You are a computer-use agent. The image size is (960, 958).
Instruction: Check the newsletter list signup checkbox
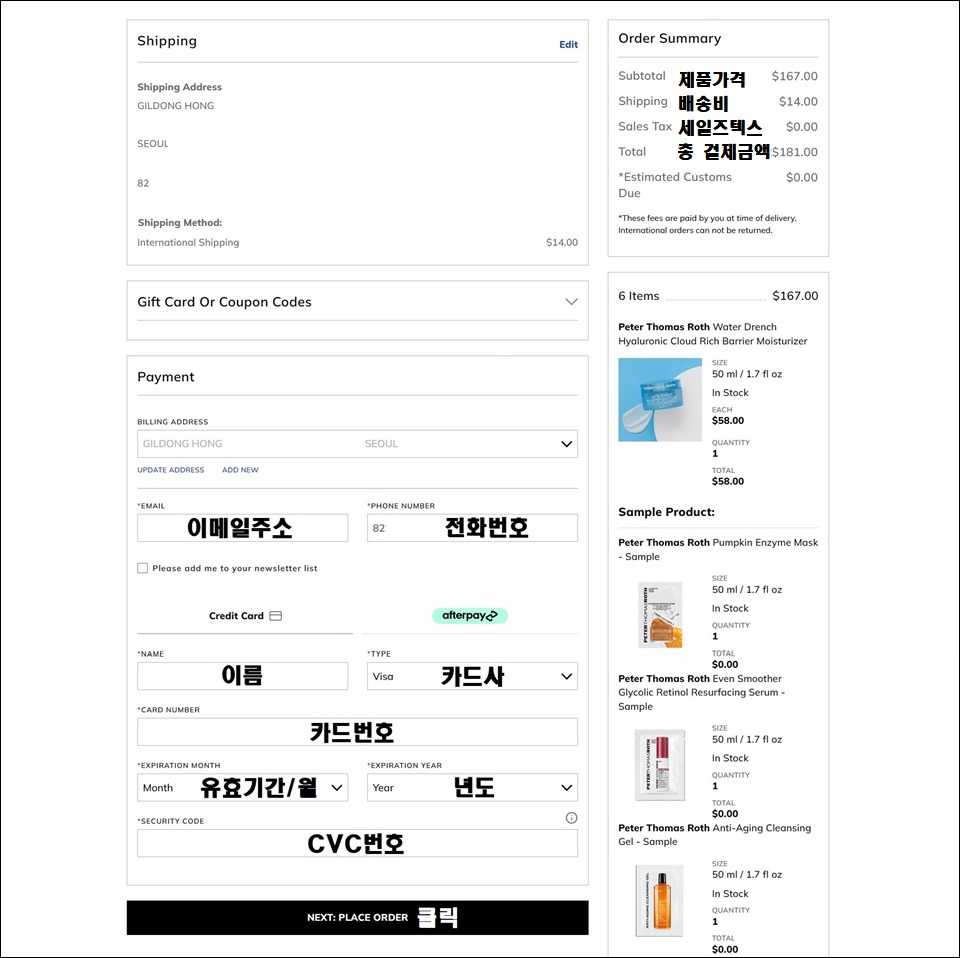(x=143, y=568)
